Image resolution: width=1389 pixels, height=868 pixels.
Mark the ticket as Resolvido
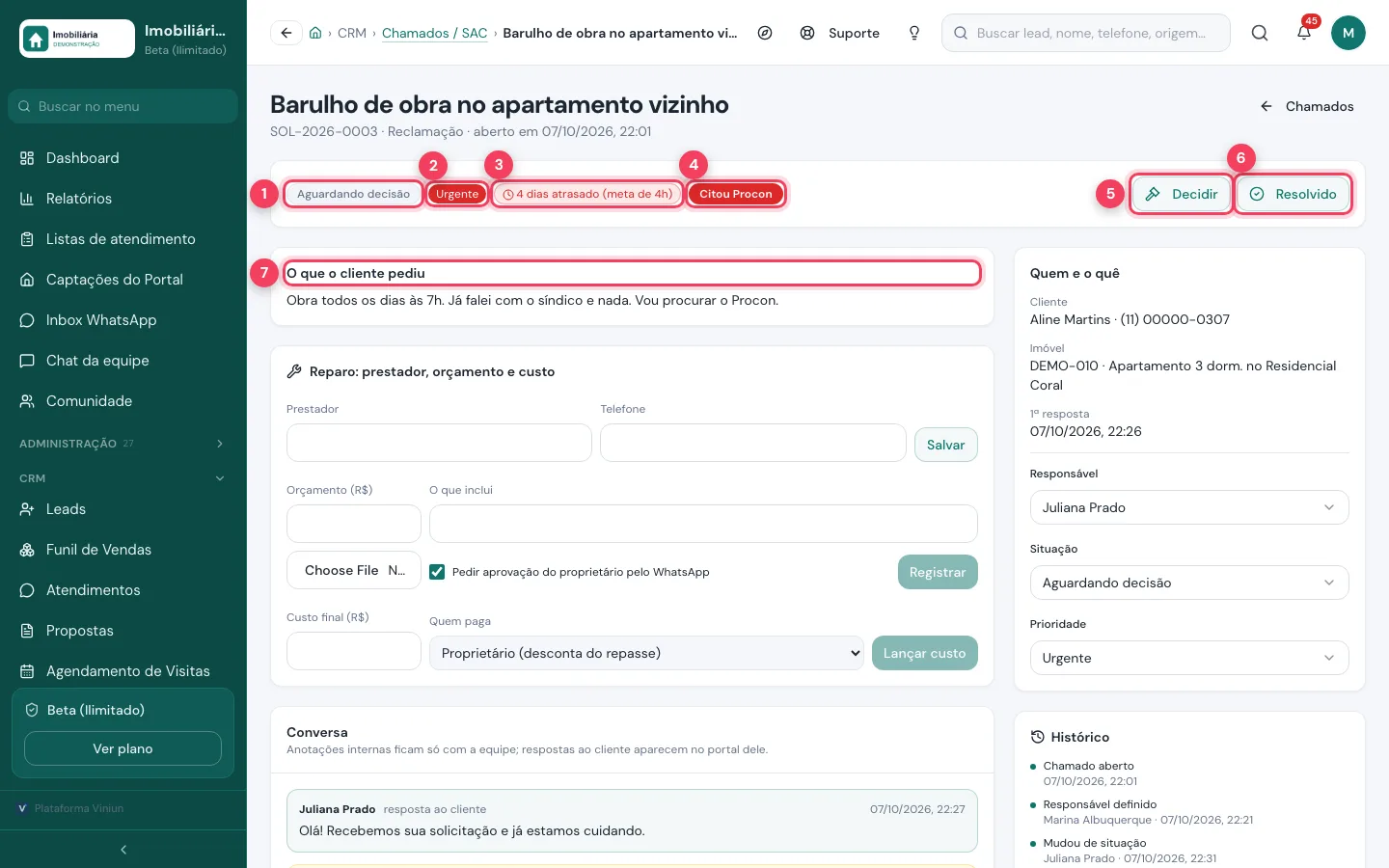pyautogui.click(x=1294, y=194)
